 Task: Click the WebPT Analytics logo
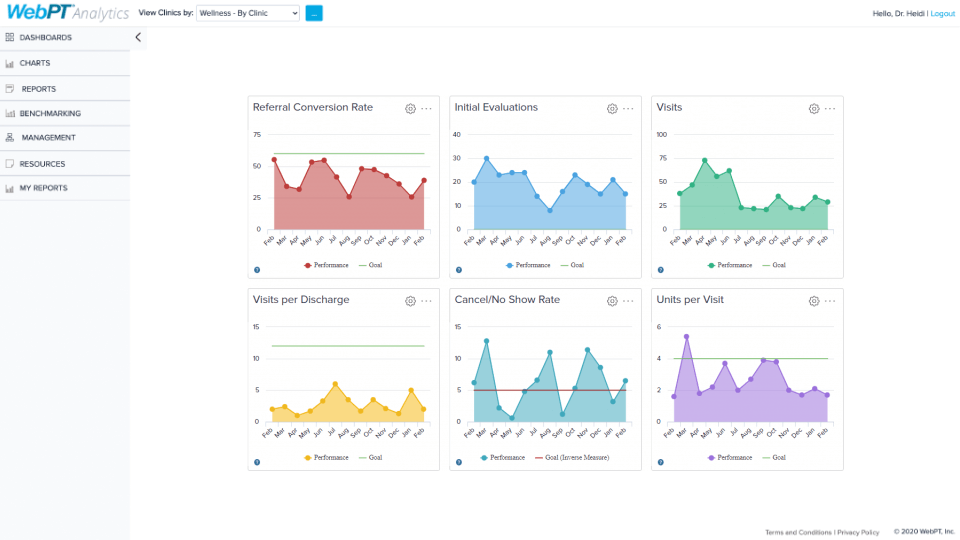point(65,13)
